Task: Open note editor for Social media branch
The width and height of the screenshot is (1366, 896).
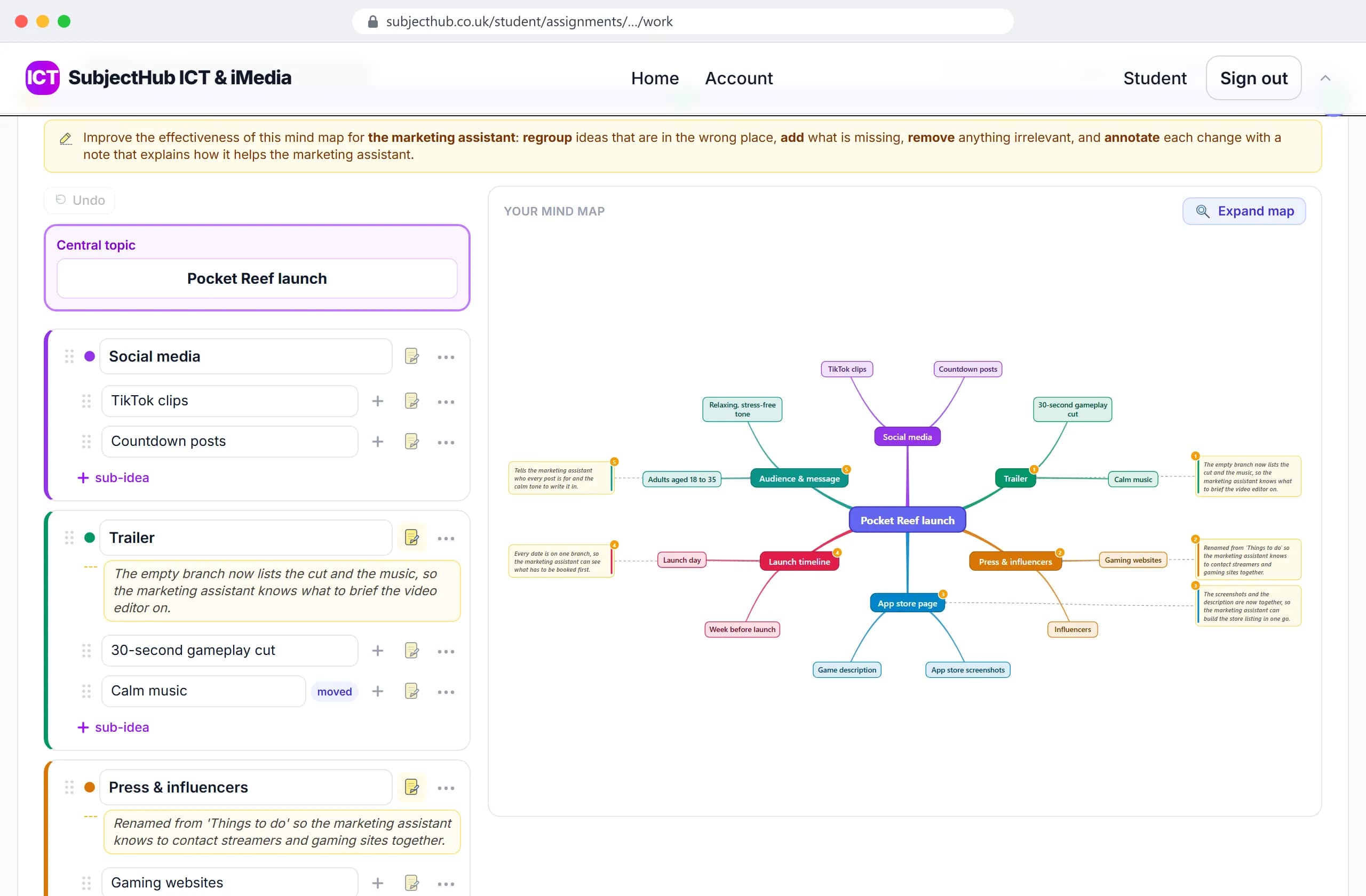Action: tap(411, 356)
